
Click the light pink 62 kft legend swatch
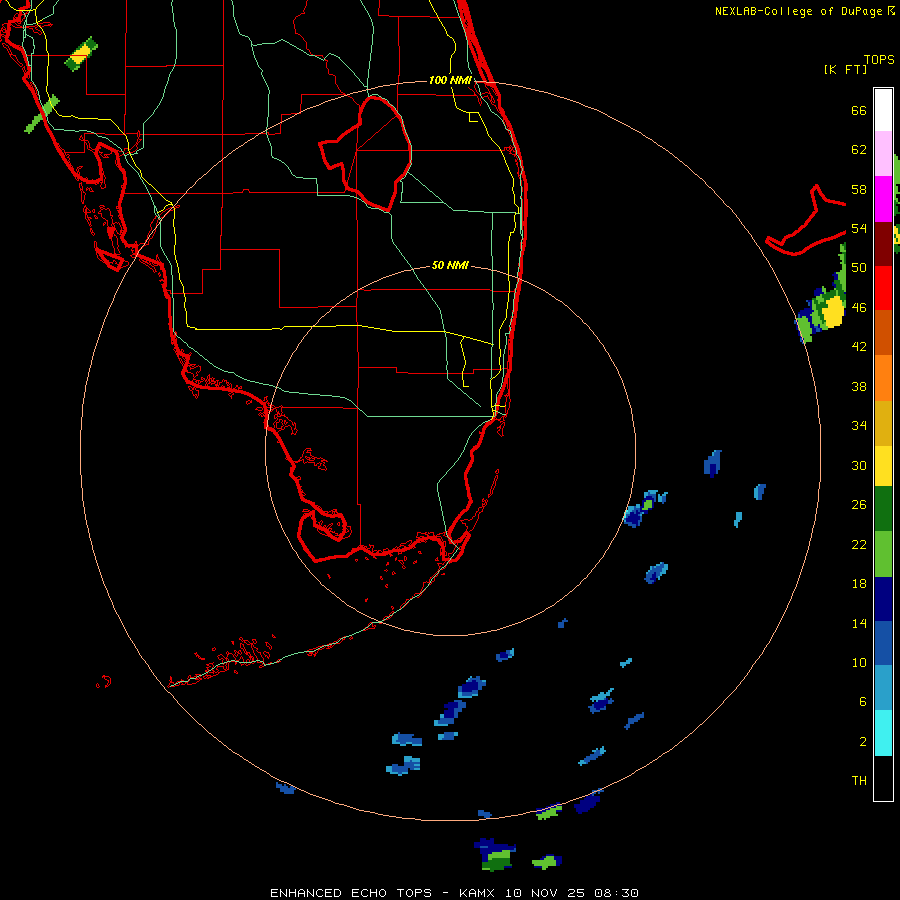[883, 154]
